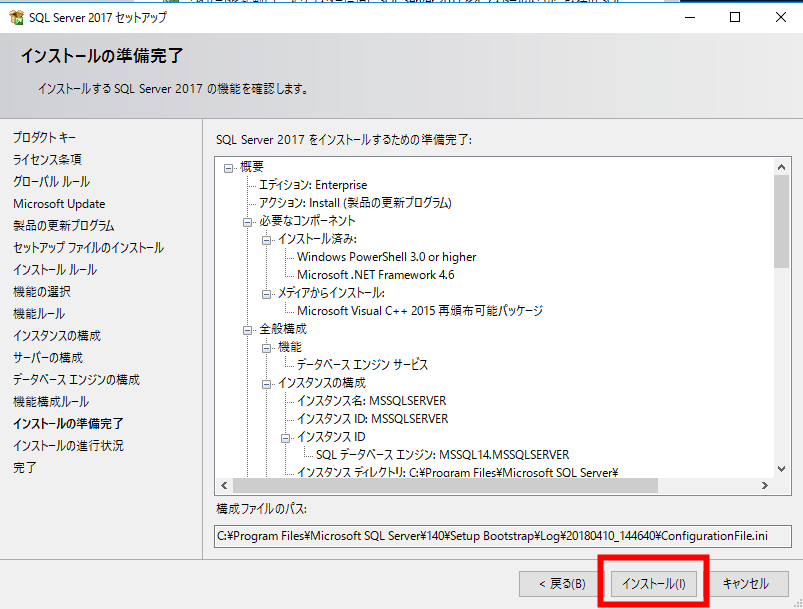Click the horizontal scrollbar left arrow
This screenshot has height=609, width=803.
click(226, 486)
